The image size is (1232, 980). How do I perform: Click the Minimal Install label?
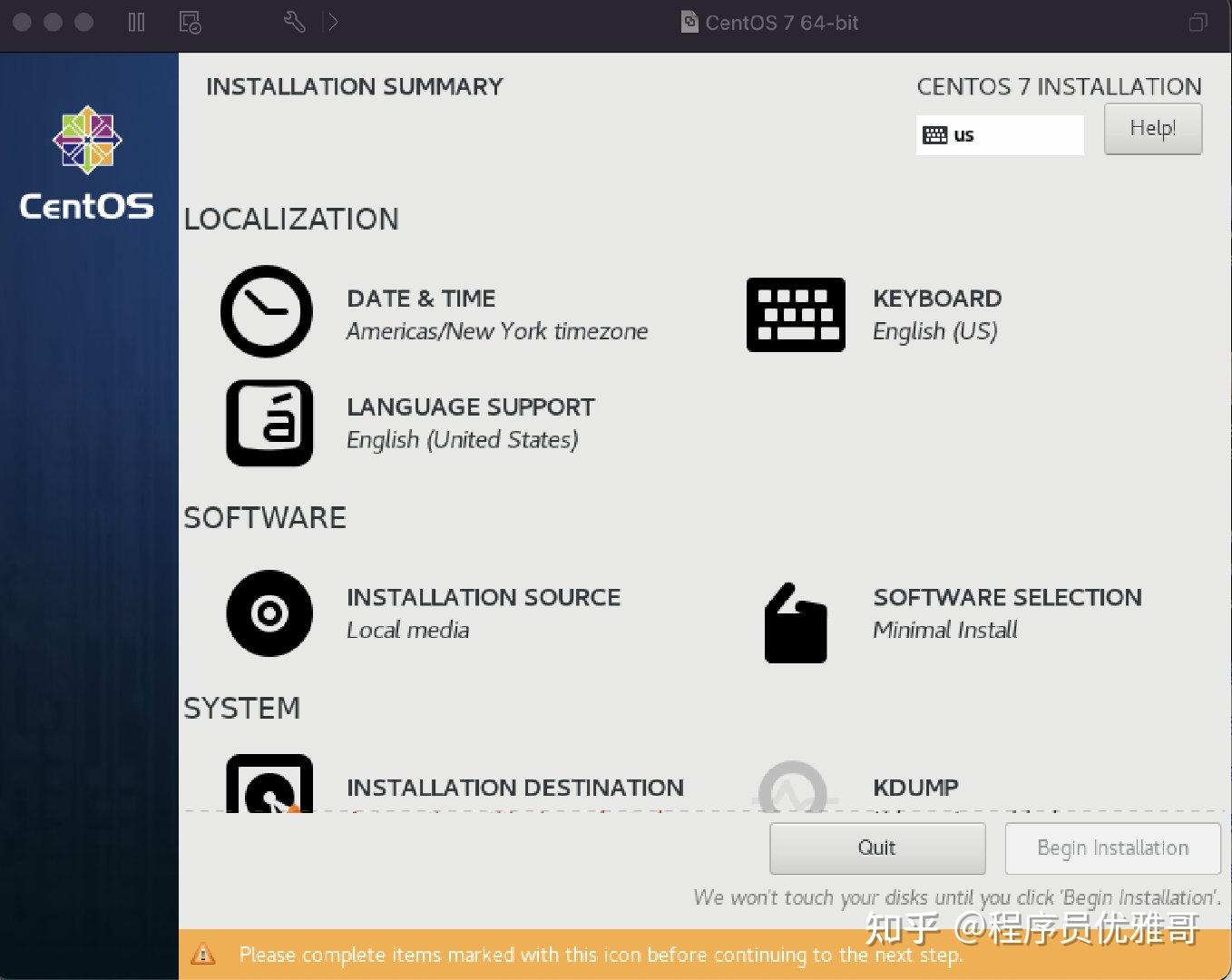[944, 630]
